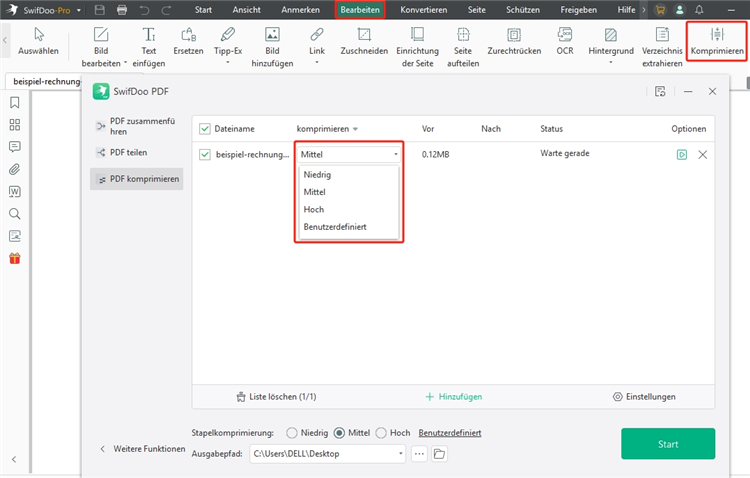
Task: Click Hinzufügen to add files
Action: [453, 397]
